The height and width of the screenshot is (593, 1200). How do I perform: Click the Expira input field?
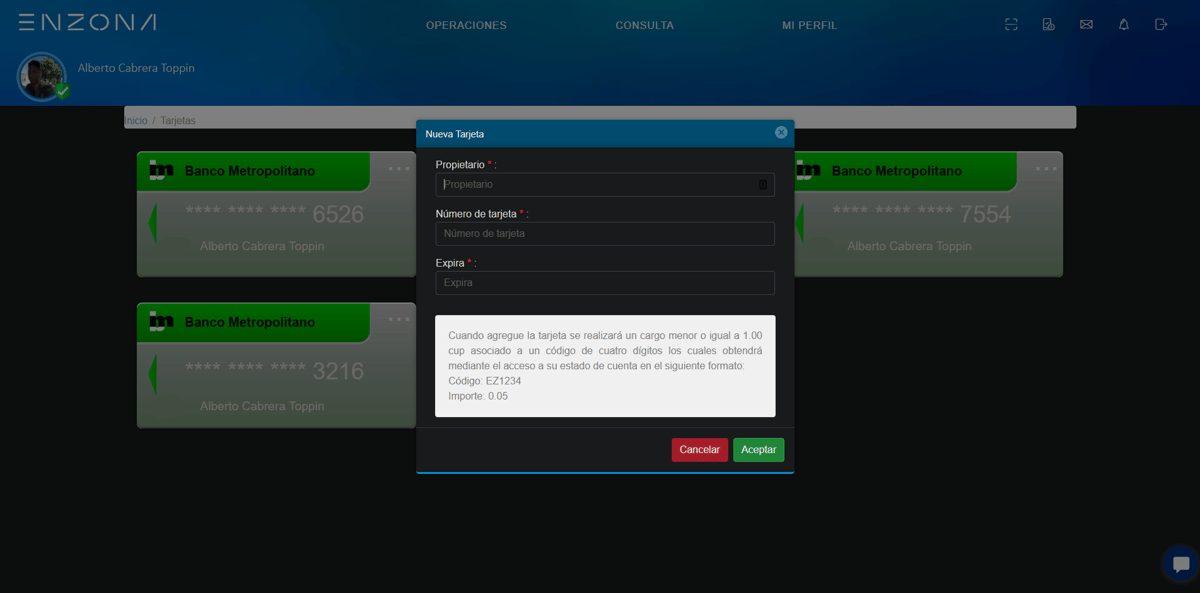[605, 283]
